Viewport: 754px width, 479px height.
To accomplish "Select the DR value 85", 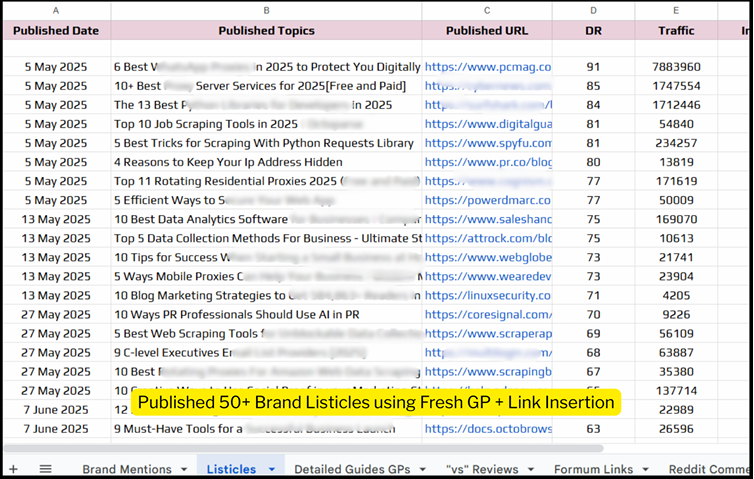I will point(593,86).
